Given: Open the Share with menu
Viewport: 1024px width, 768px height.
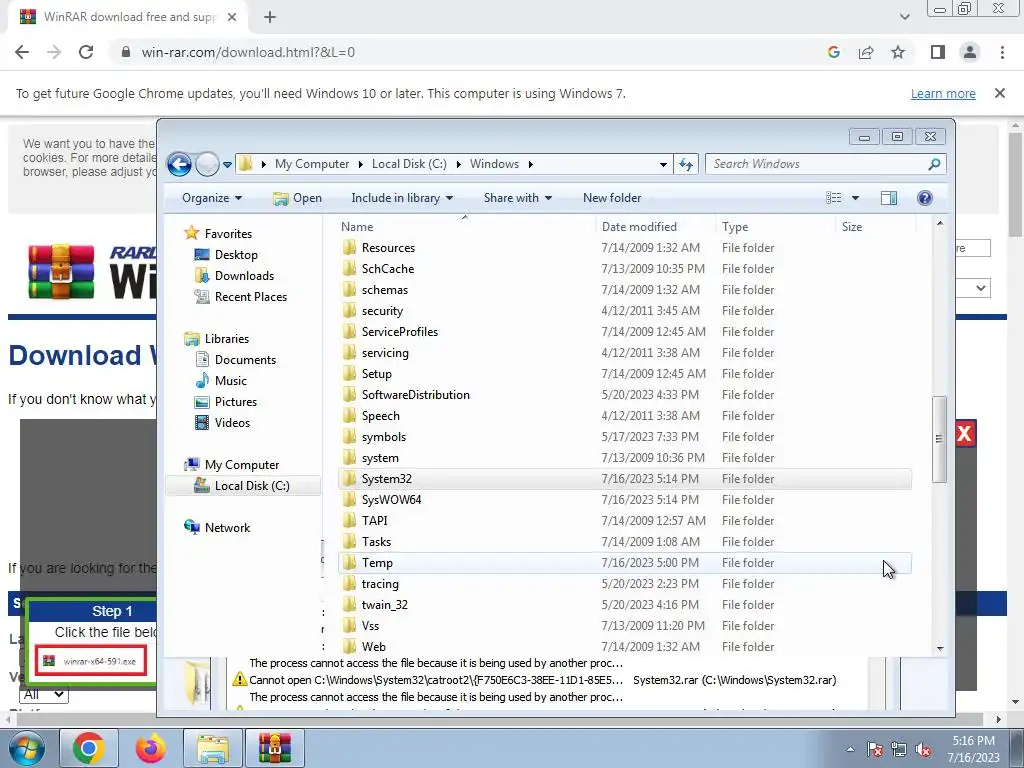Looking at the screenshot, I should click(x=517, y=198).
